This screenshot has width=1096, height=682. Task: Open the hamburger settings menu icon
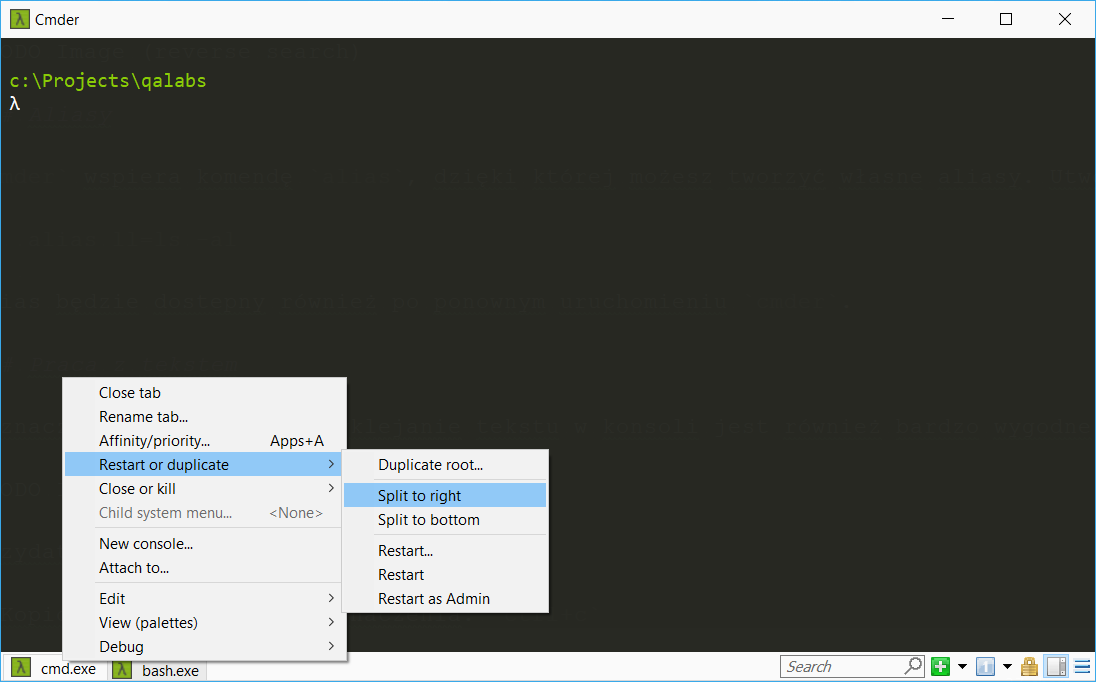pyautogui.click(x=1082, y=667)
